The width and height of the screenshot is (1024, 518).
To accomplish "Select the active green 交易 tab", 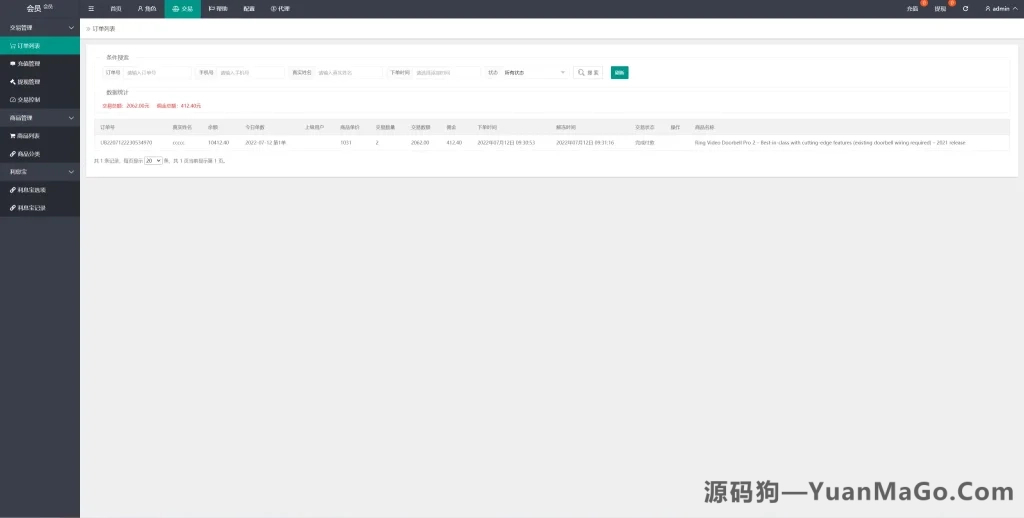I will (182, 8).
